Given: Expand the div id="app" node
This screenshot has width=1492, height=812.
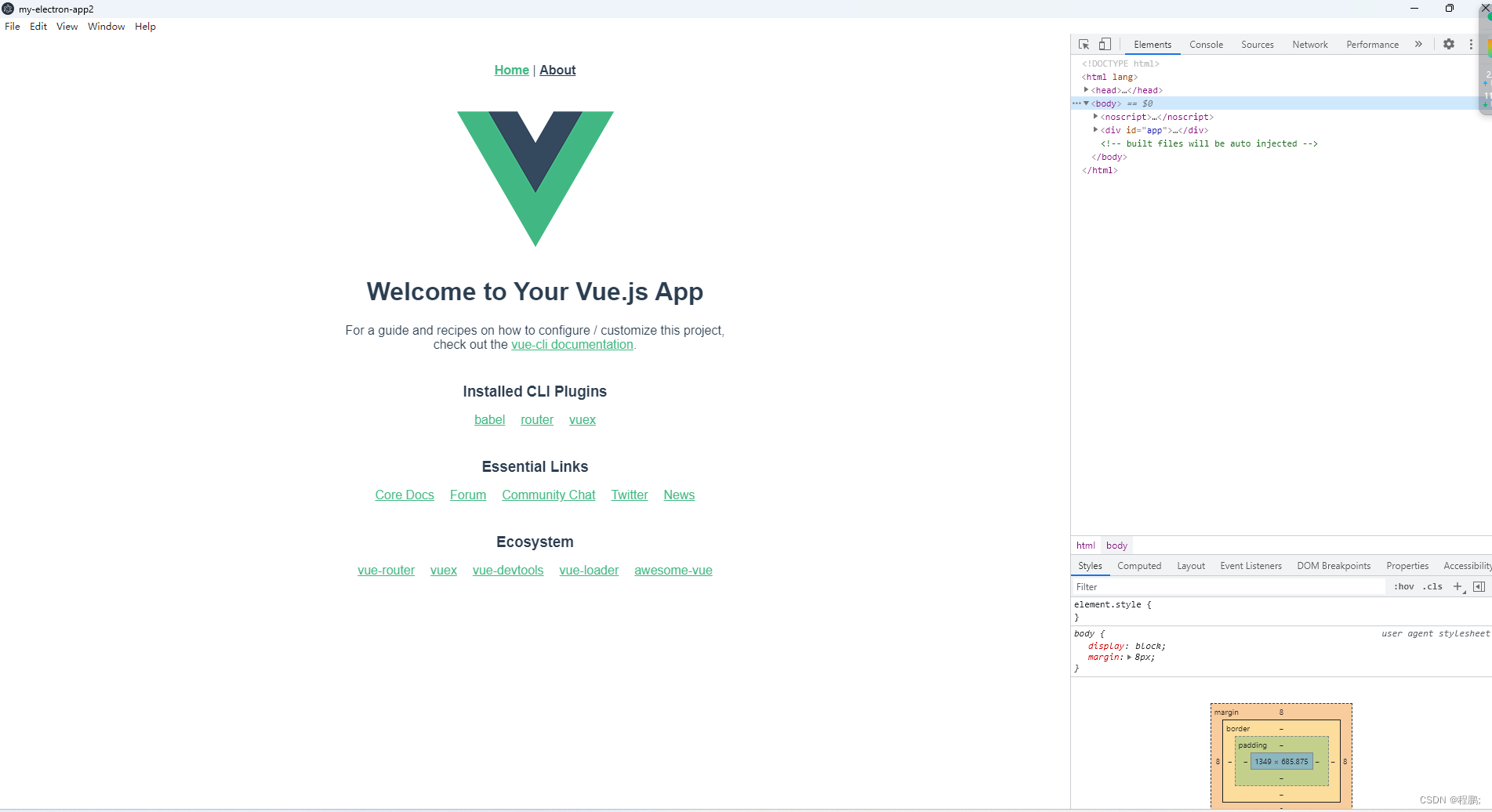Looking at the screenshot, I should [x=1095, y=130].
